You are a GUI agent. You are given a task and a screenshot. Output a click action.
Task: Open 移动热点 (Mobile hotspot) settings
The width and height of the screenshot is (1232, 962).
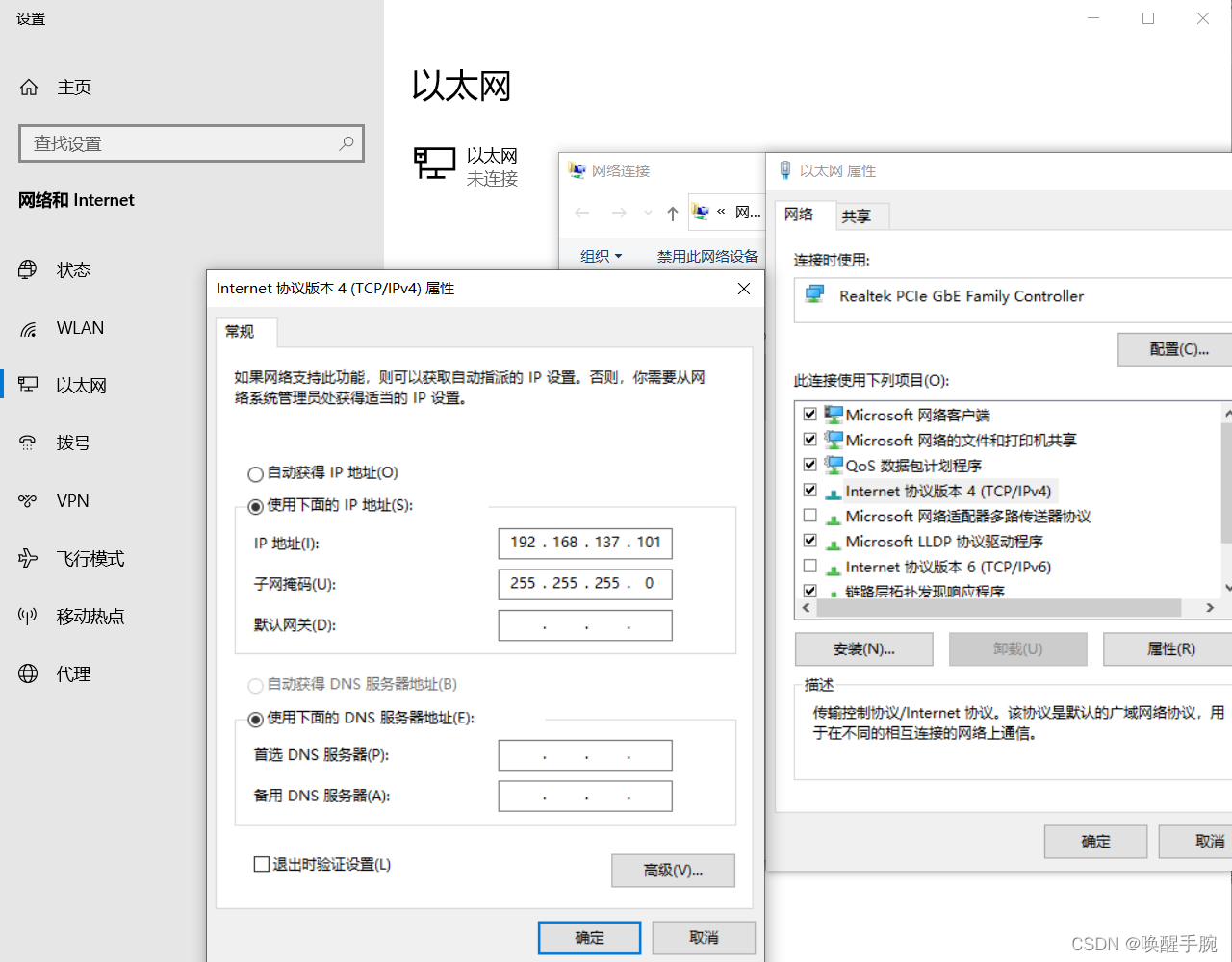pos(90,616)
